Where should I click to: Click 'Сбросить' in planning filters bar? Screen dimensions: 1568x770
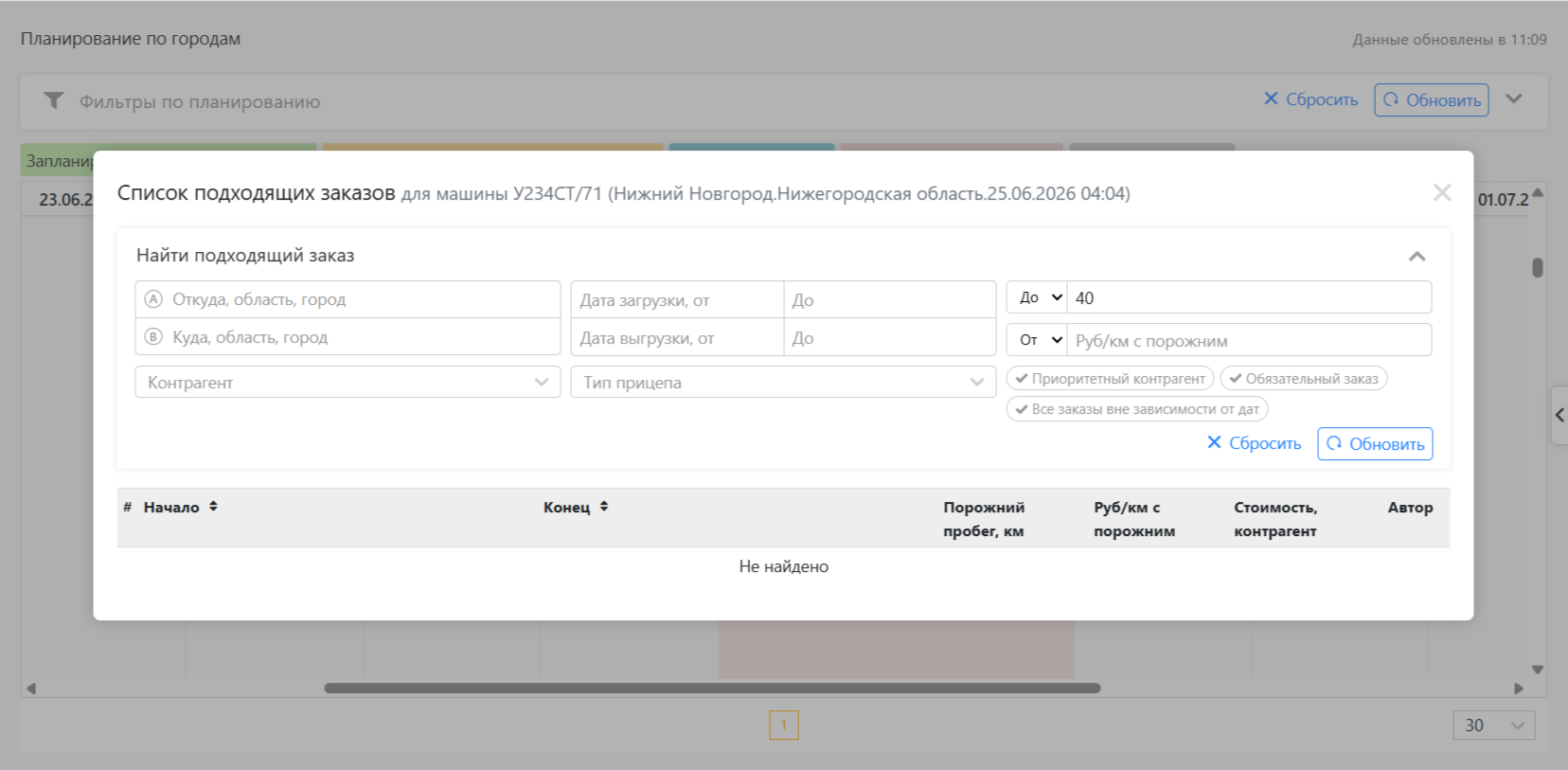pos(1310,99)
